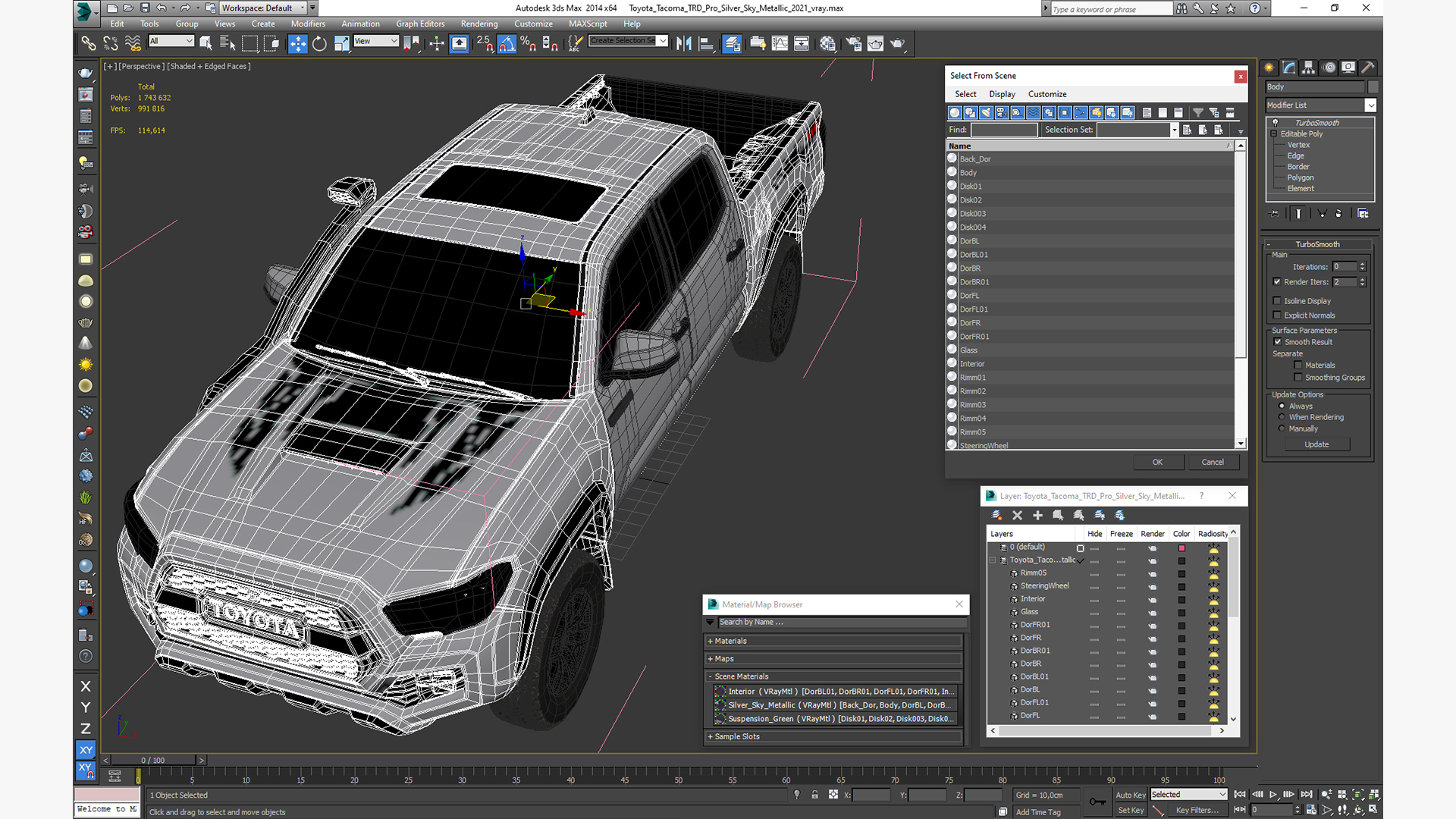Open the Rendering menu
The width and height of the screenshot is (1456, 819).
pyautogui.click(x=479, y=24)
